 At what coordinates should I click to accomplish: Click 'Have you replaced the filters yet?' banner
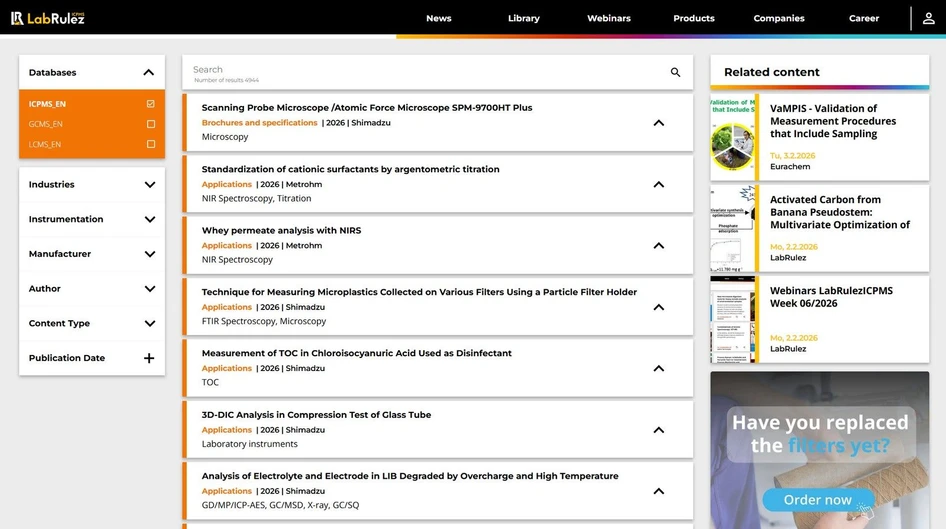tap(820, 434)
